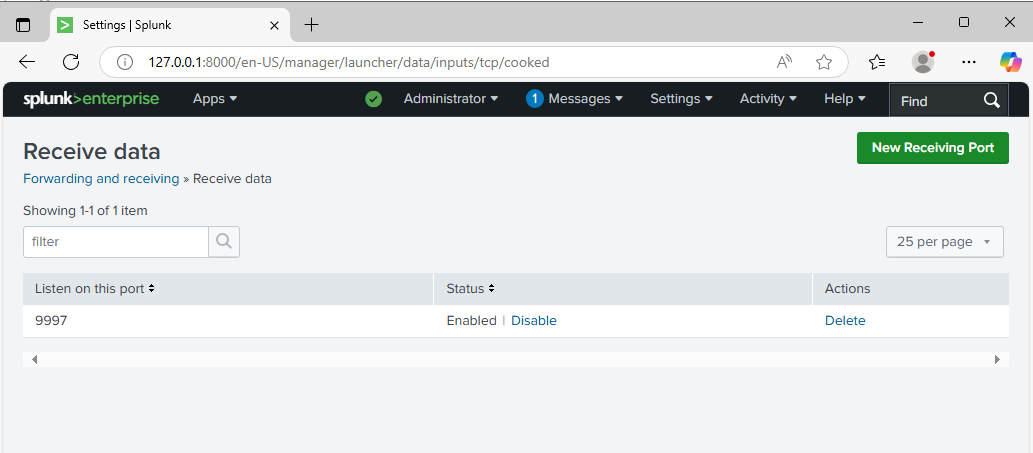
Task: Add page to favorites with star icon
Action: (x=824, y=63)
